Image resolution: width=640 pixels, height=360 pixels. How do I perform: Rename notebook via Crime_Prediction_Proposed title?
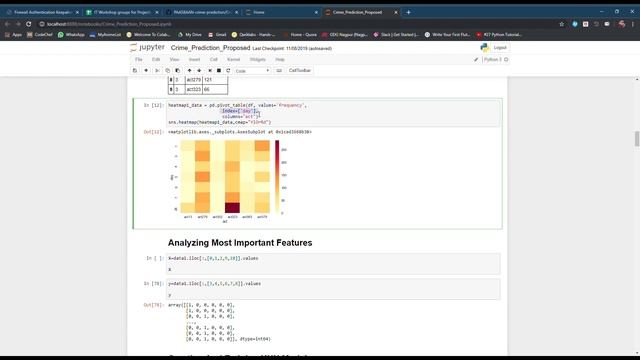(x=210, y=48)
